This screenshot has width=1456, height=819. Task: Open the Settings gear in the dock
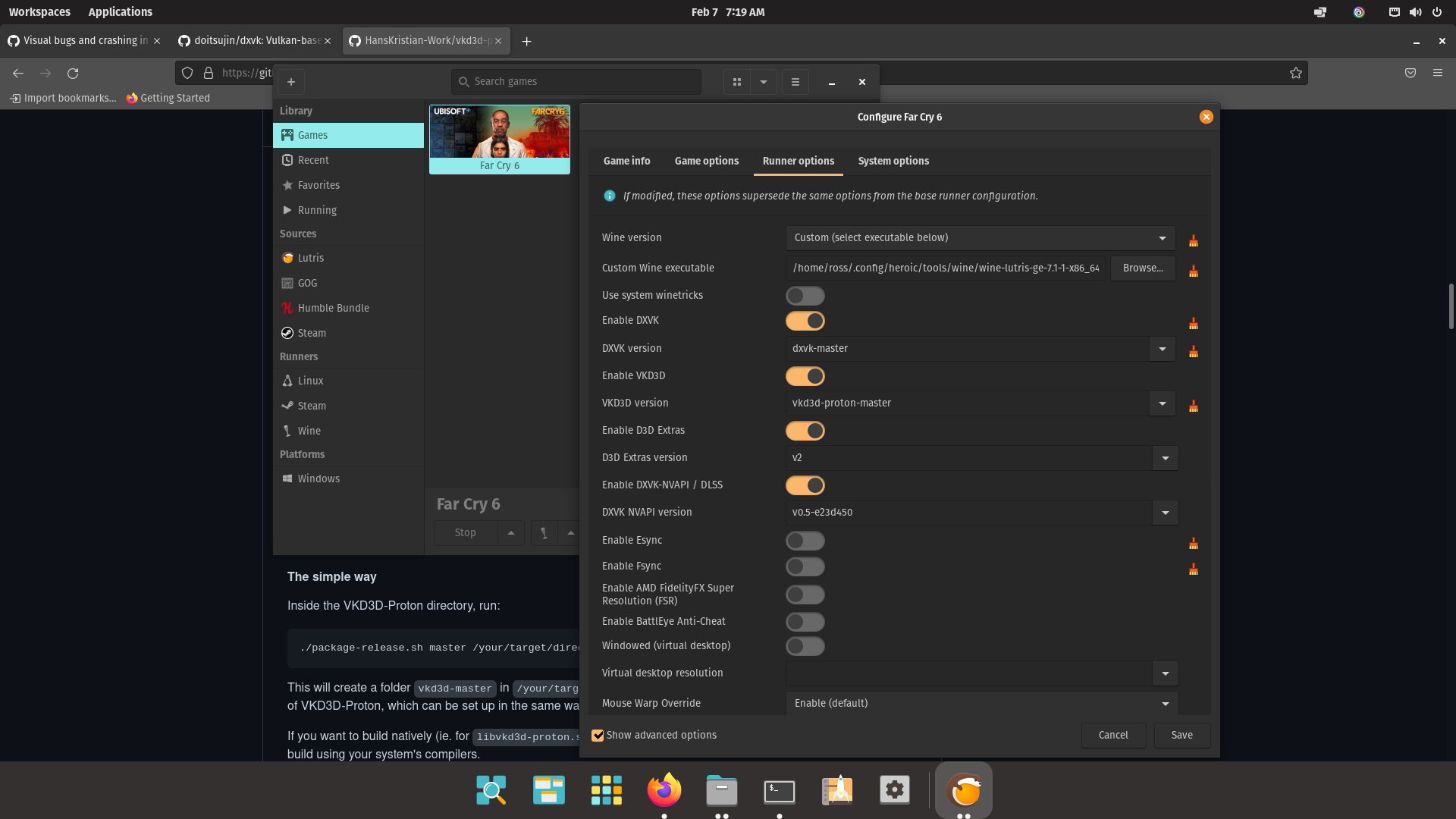point(895,790)
